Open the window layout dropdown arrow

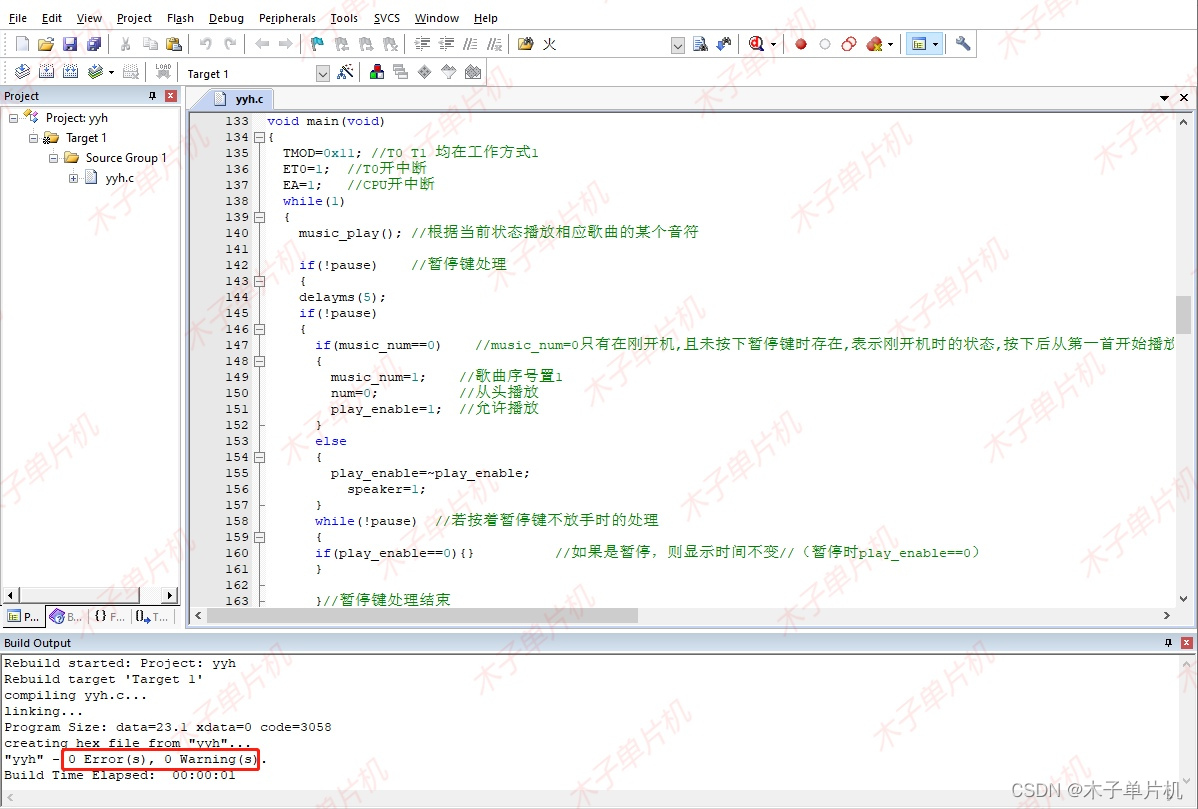[935, 44]
